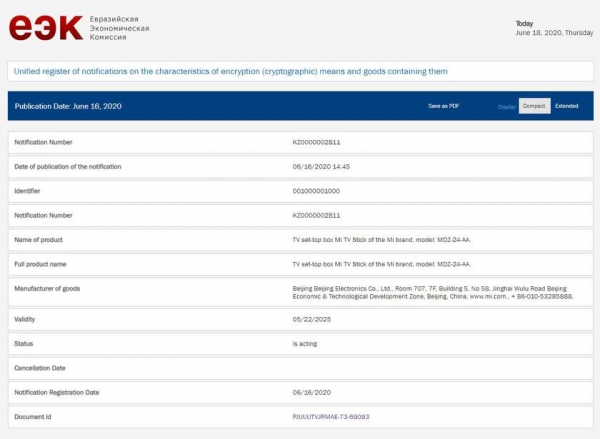Viewport: 600px width, 439px height.
Task: Select Date of publication value 06/16/2020 14:45
Action: [321, 167]
